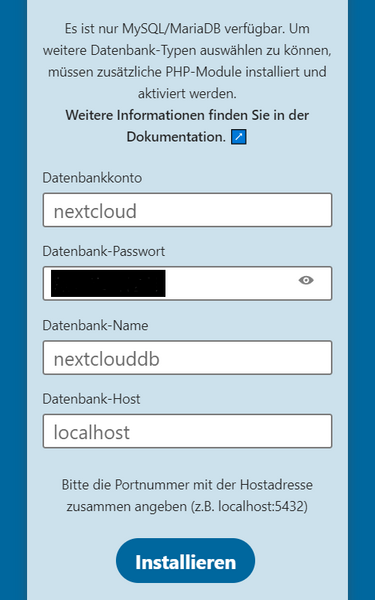Click the port number hint text

(187, 496)
